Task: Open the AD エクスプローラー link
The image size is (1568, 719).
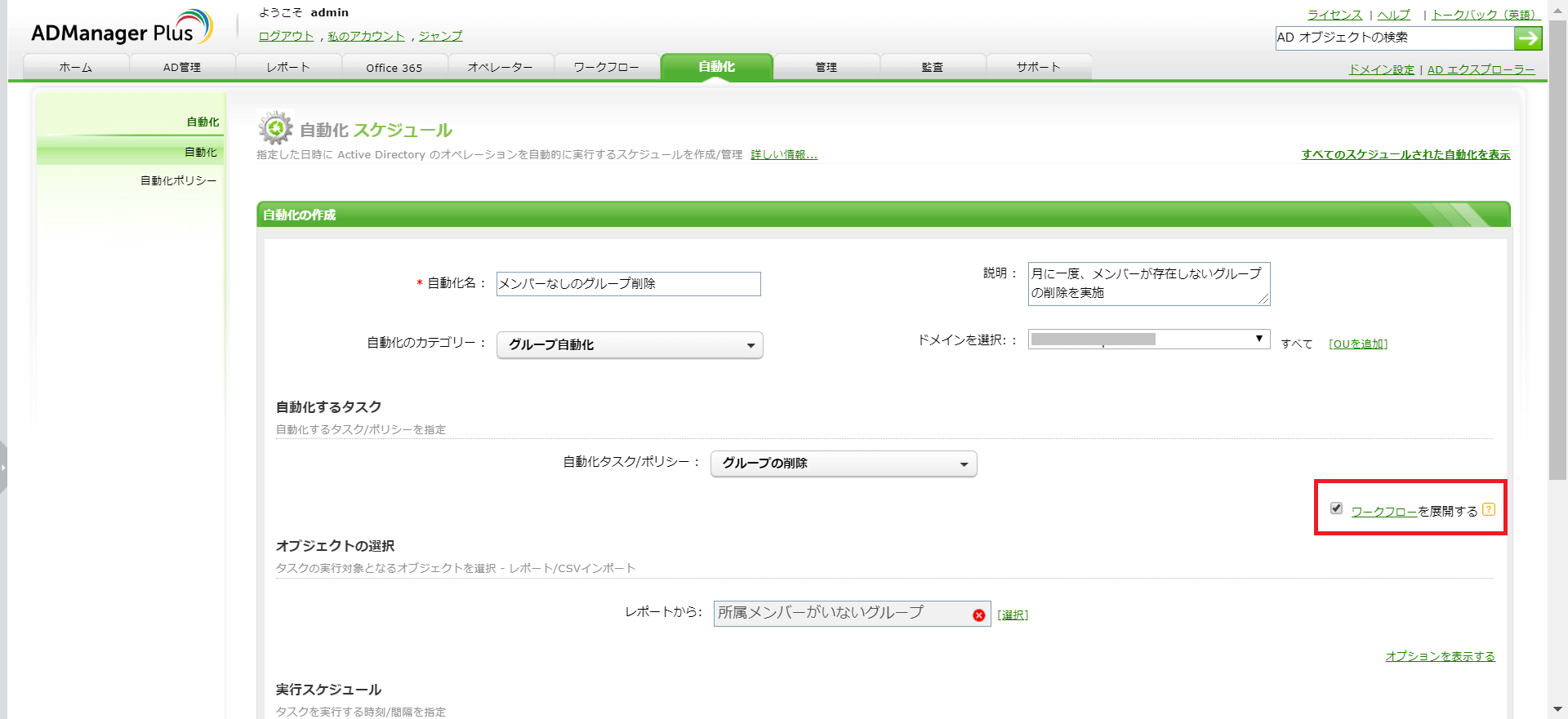Action: coord(1481,69)
